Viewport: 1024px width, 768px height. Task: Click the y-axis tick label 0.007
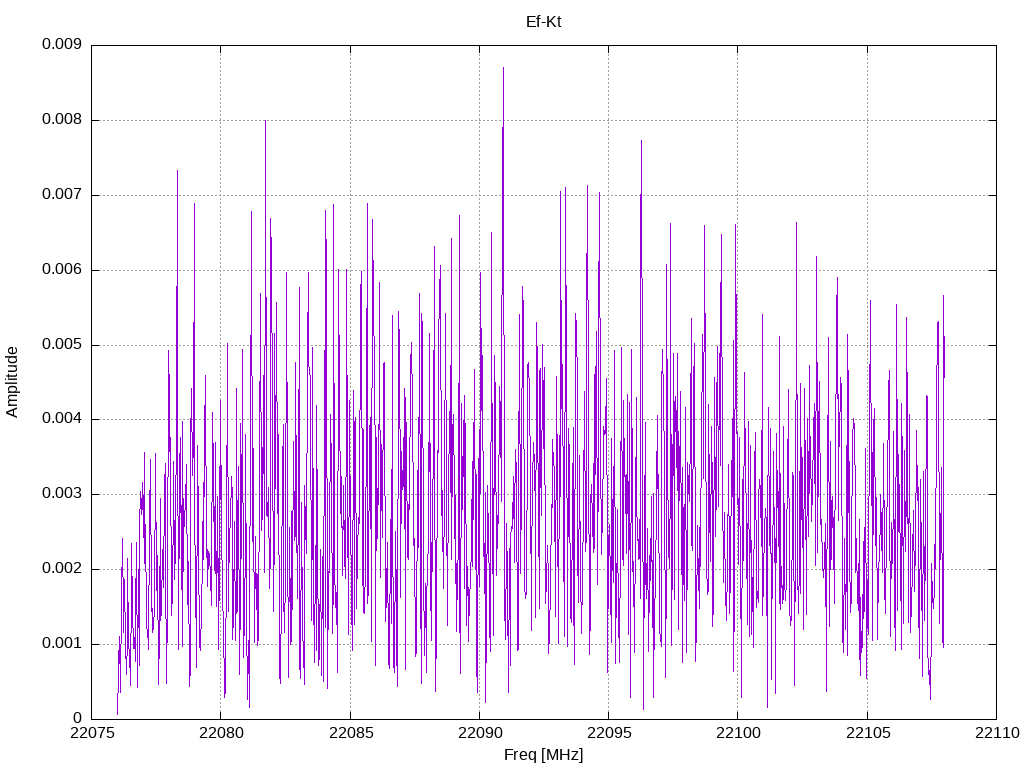click(x=62, y=195)
